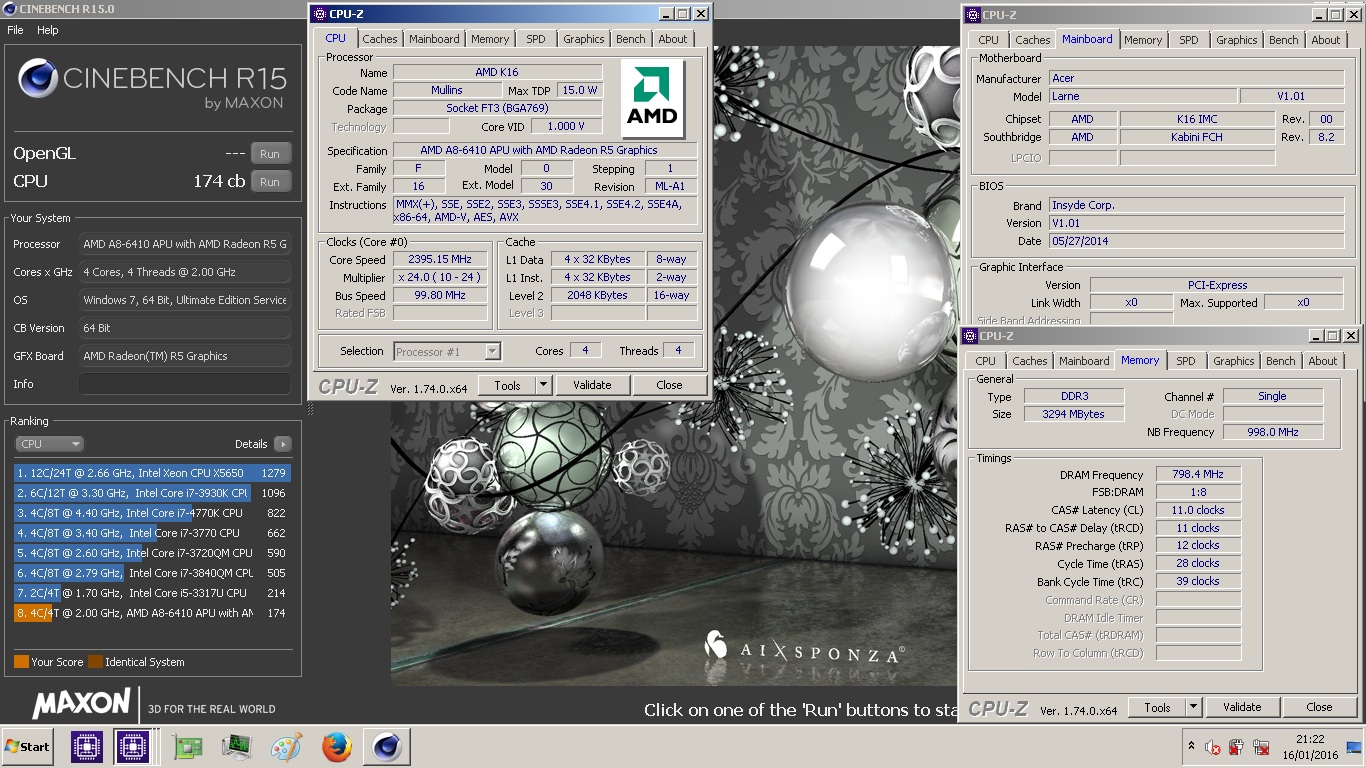Image resolution: width=1366 pixels, height=768 pixels.
Task: Open Graphics tab in main CPU-Z
Action: pyautogui.click(x=584, y=39)
